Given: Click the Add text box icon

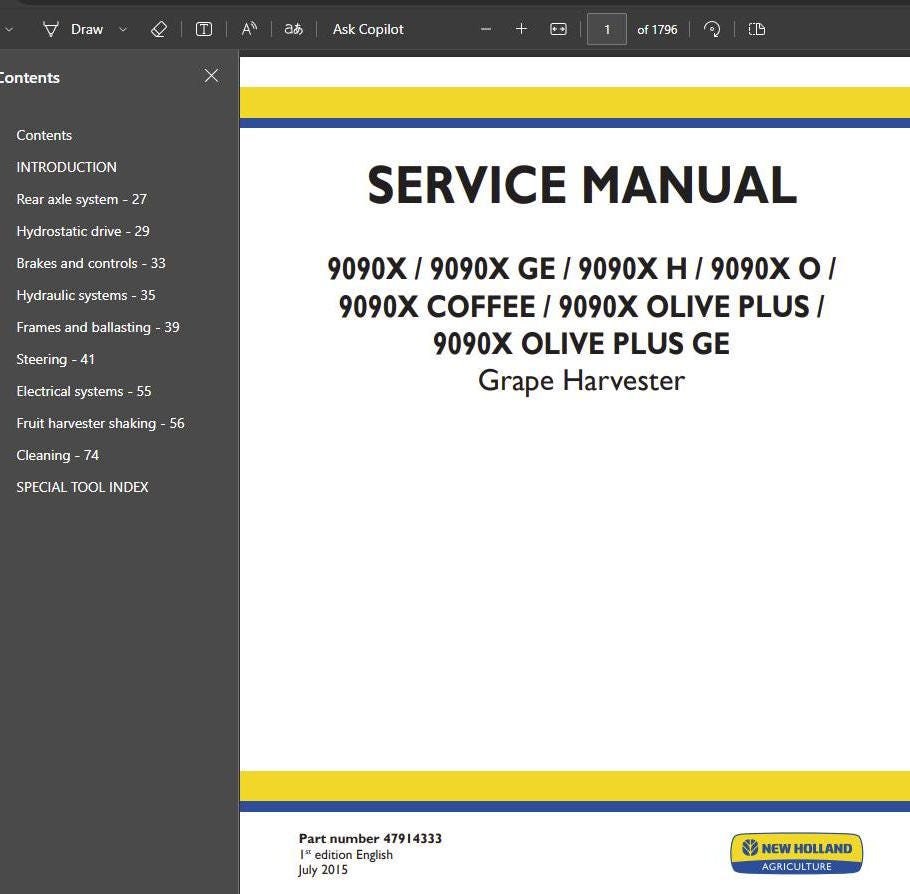Looking at the screenshot, I should coord(204,29).
